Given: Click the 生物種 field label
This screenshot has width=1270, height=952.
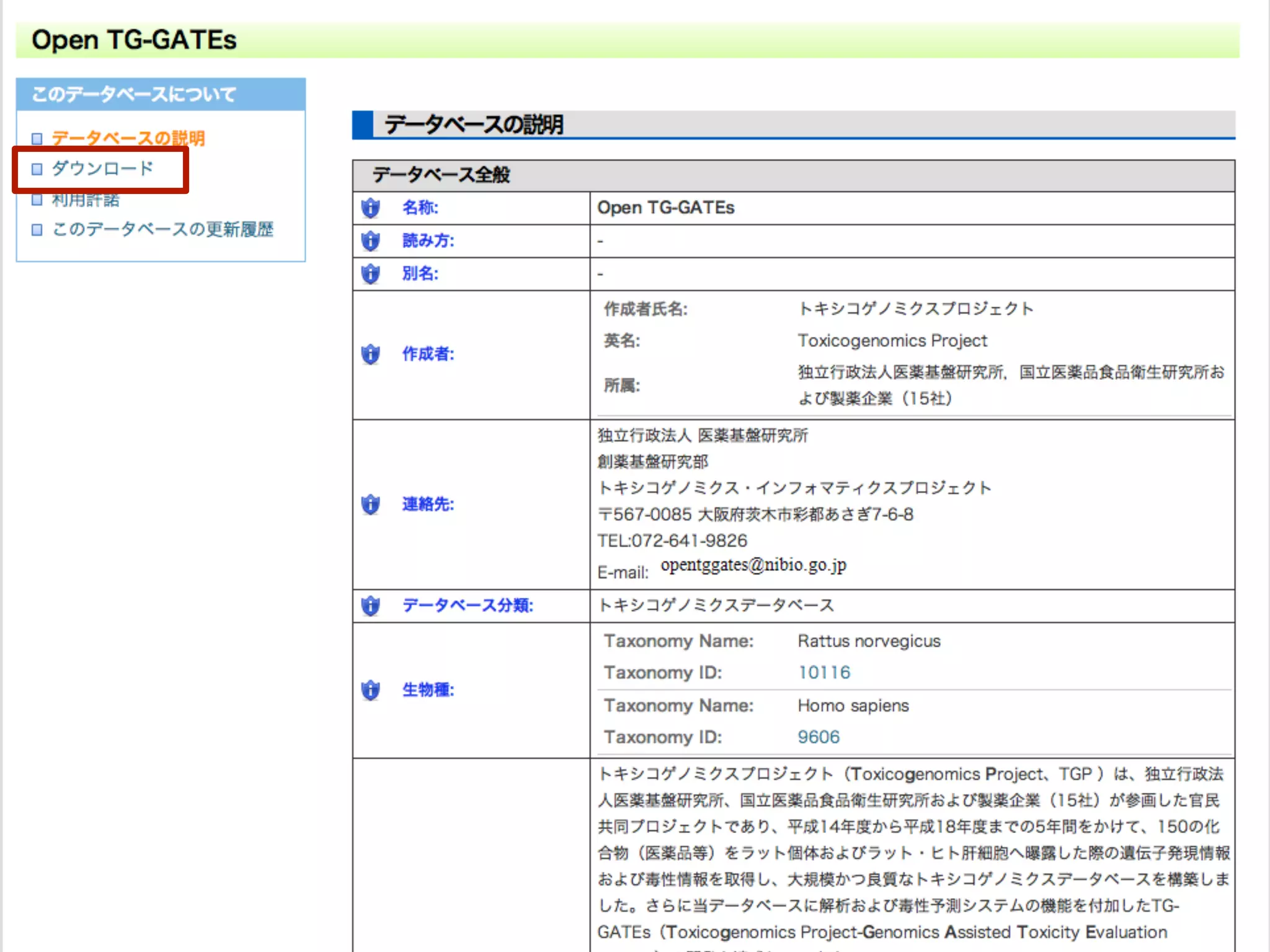Looking at the screenshot, I should pyautogui.click(x=428, y=689).
